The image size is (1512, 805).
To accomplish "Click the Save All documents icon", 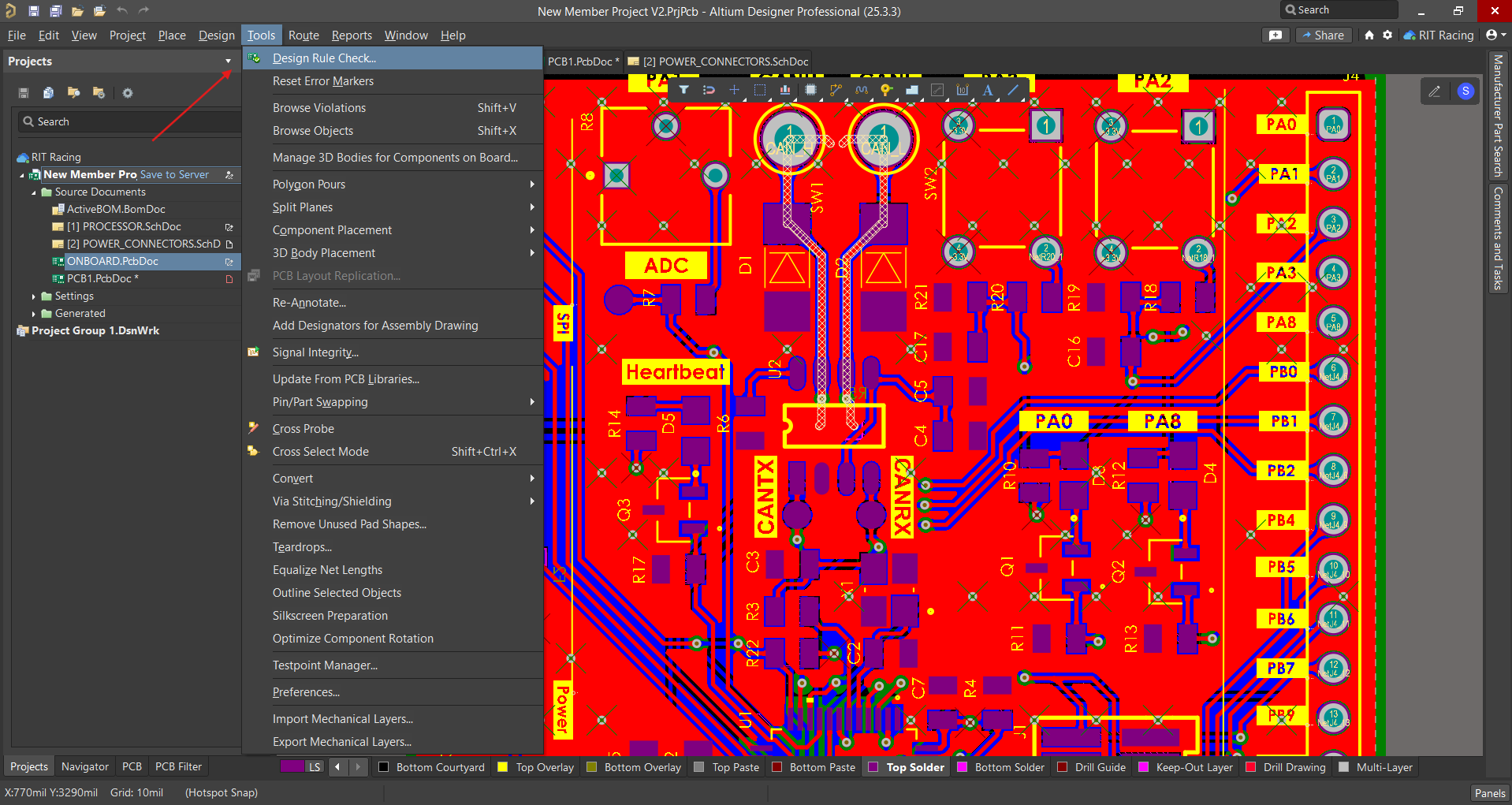I will click(x=55, y=11).
